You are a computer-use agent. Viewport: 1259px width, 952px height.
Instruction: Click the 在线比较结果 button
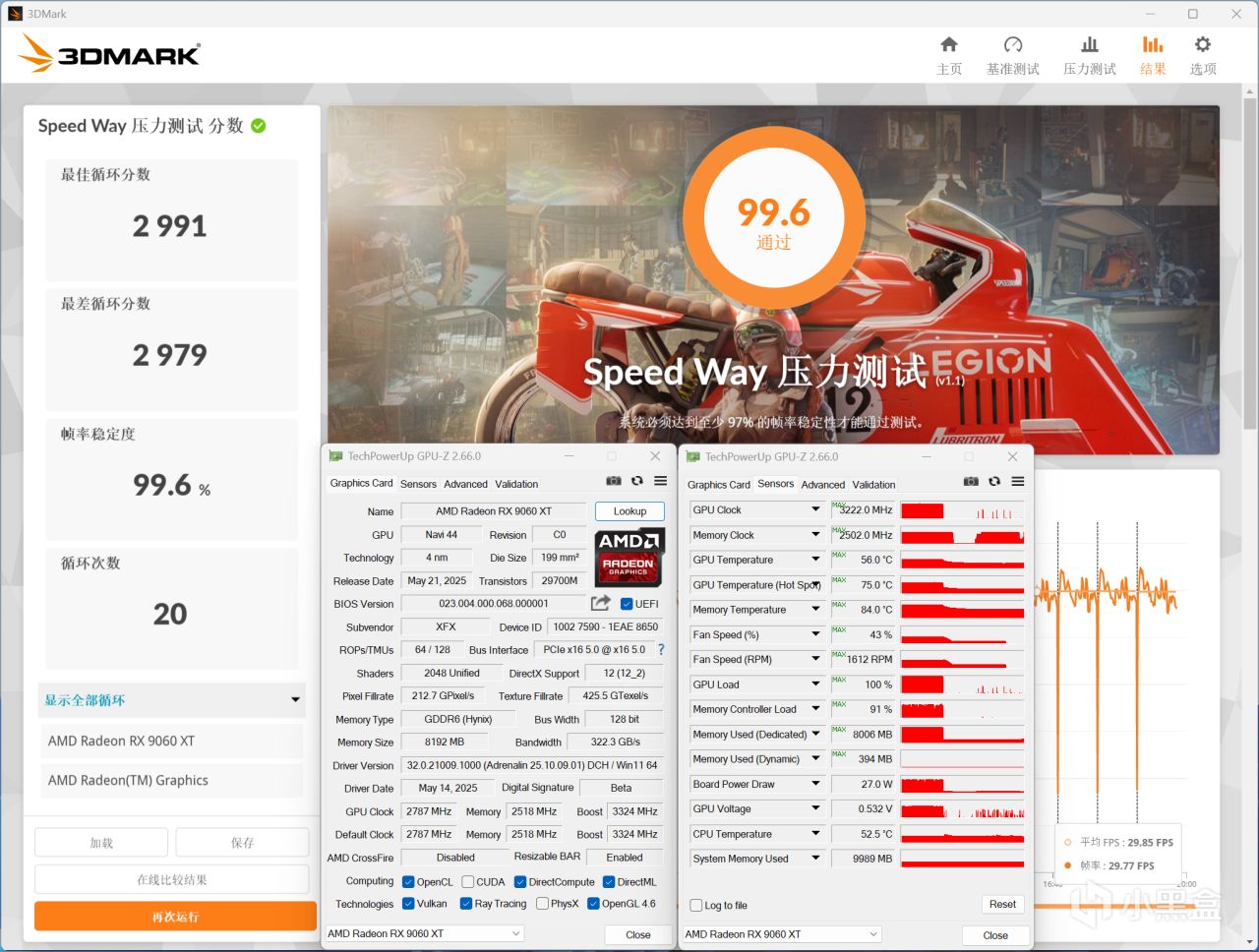point(172,880)
